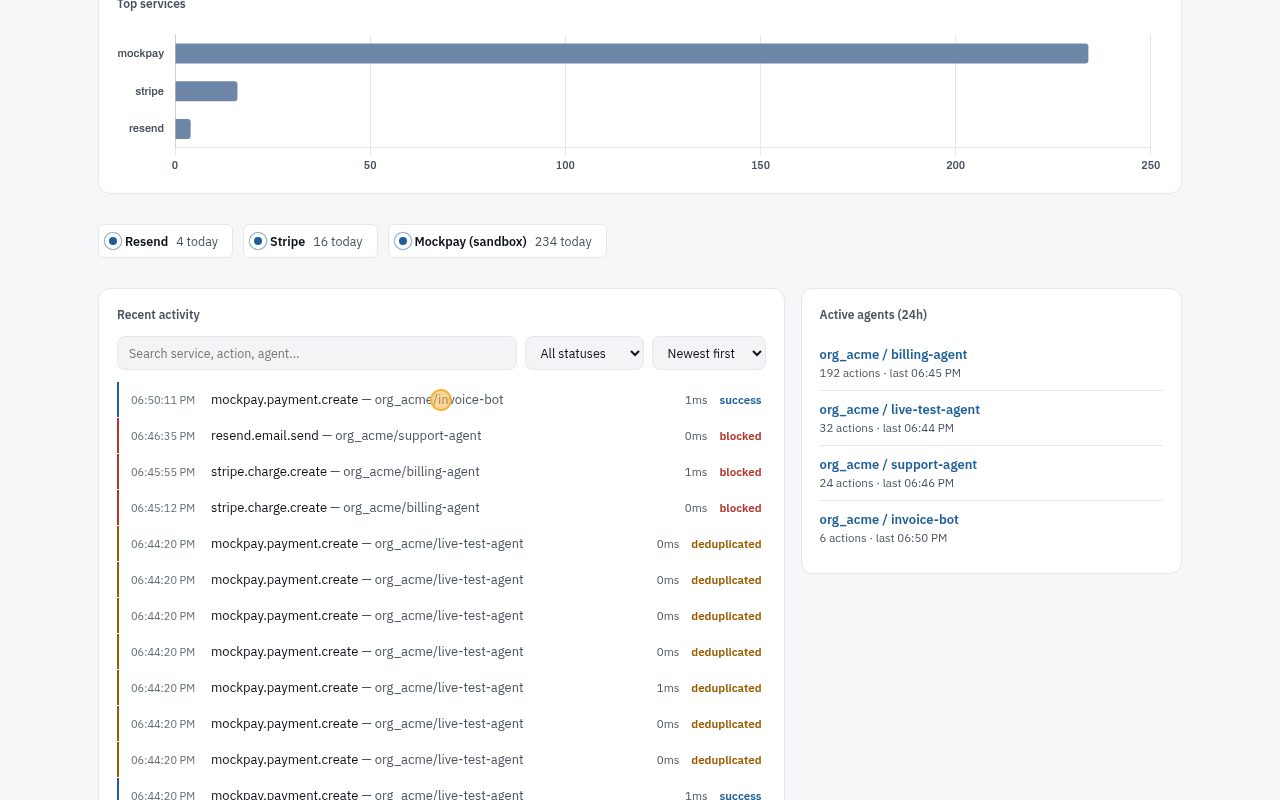This screenshot has height=800, width=1280.
Task: Open org_acme / support-agent link
Action: coord(898,464)
